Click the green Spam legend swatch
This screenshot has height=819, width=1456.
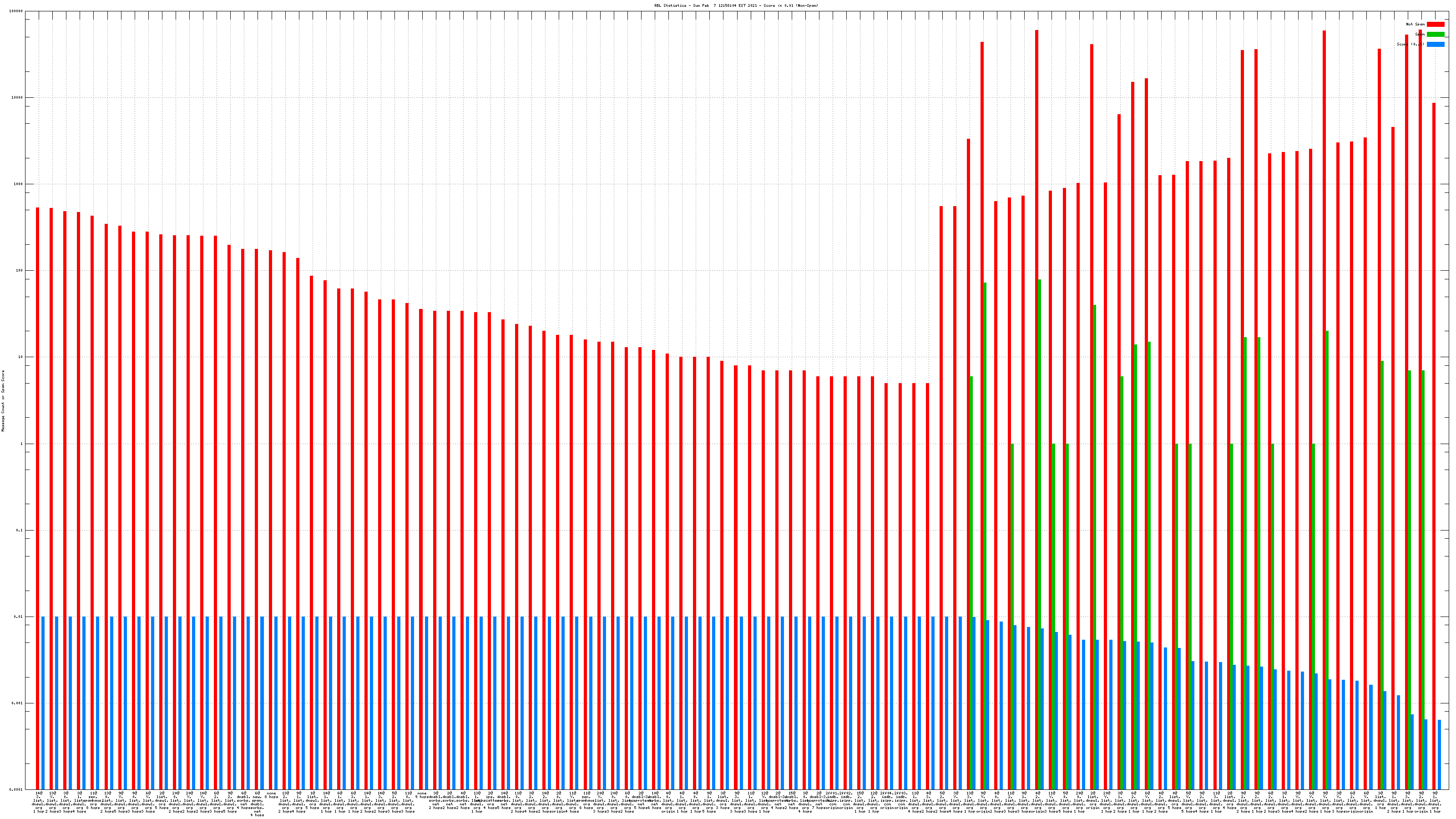(x=1435, y=35)
